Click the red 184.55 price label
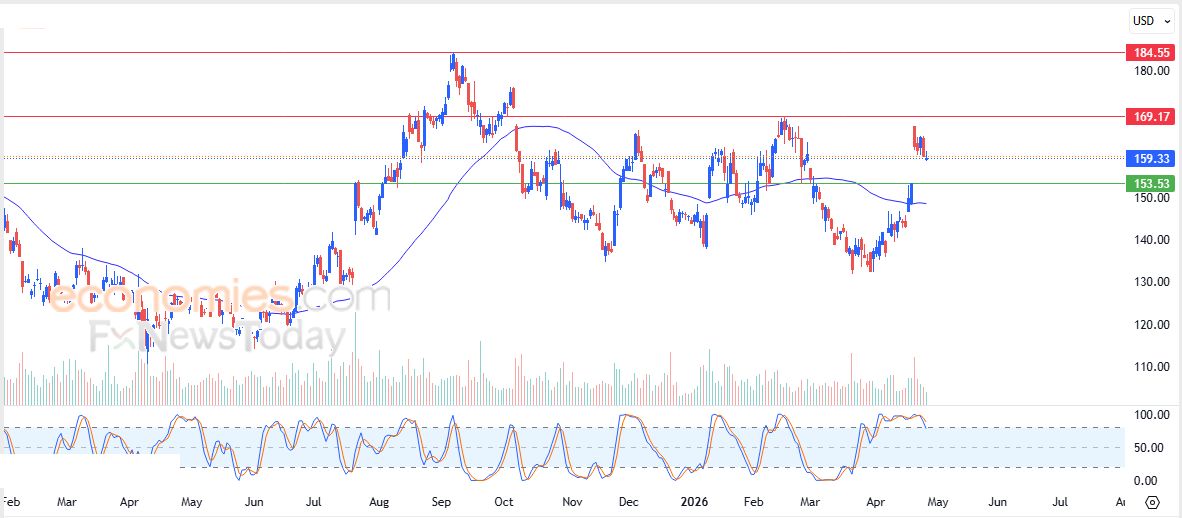1182x518 pixels. (x=1148, y=52)
